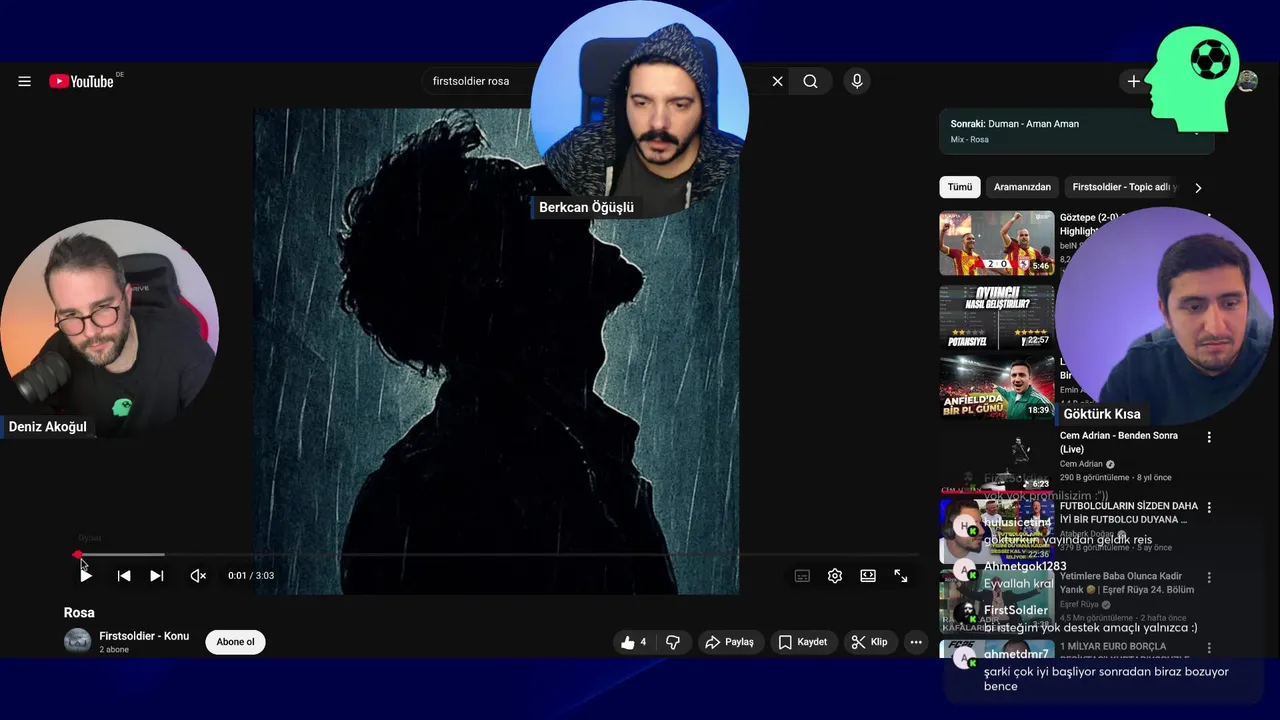Open options for Yetimlere Baba Olunca video
The height and width of the screenshot is (720, 1280).
point(1209,577)
